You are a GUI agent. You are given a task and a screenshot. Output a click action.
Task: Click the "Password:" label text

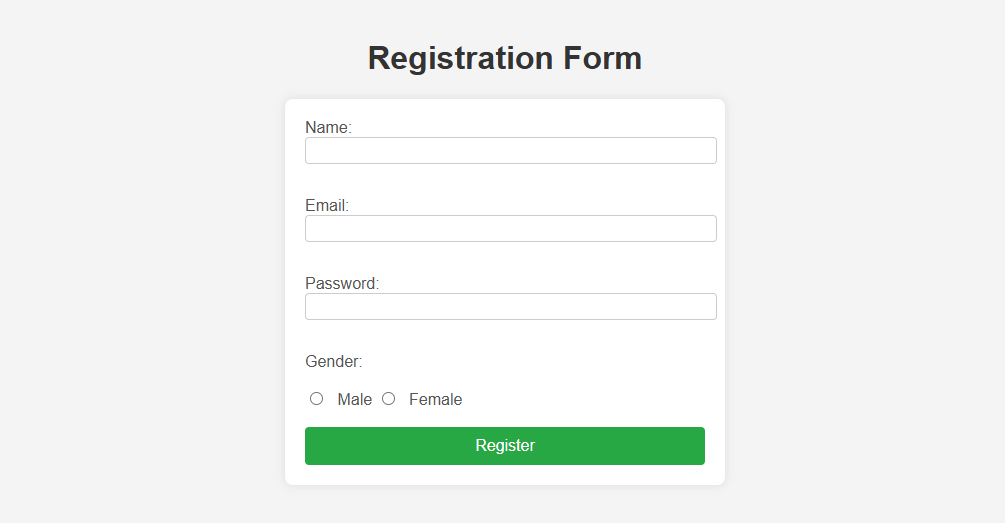tap(342, 284)
